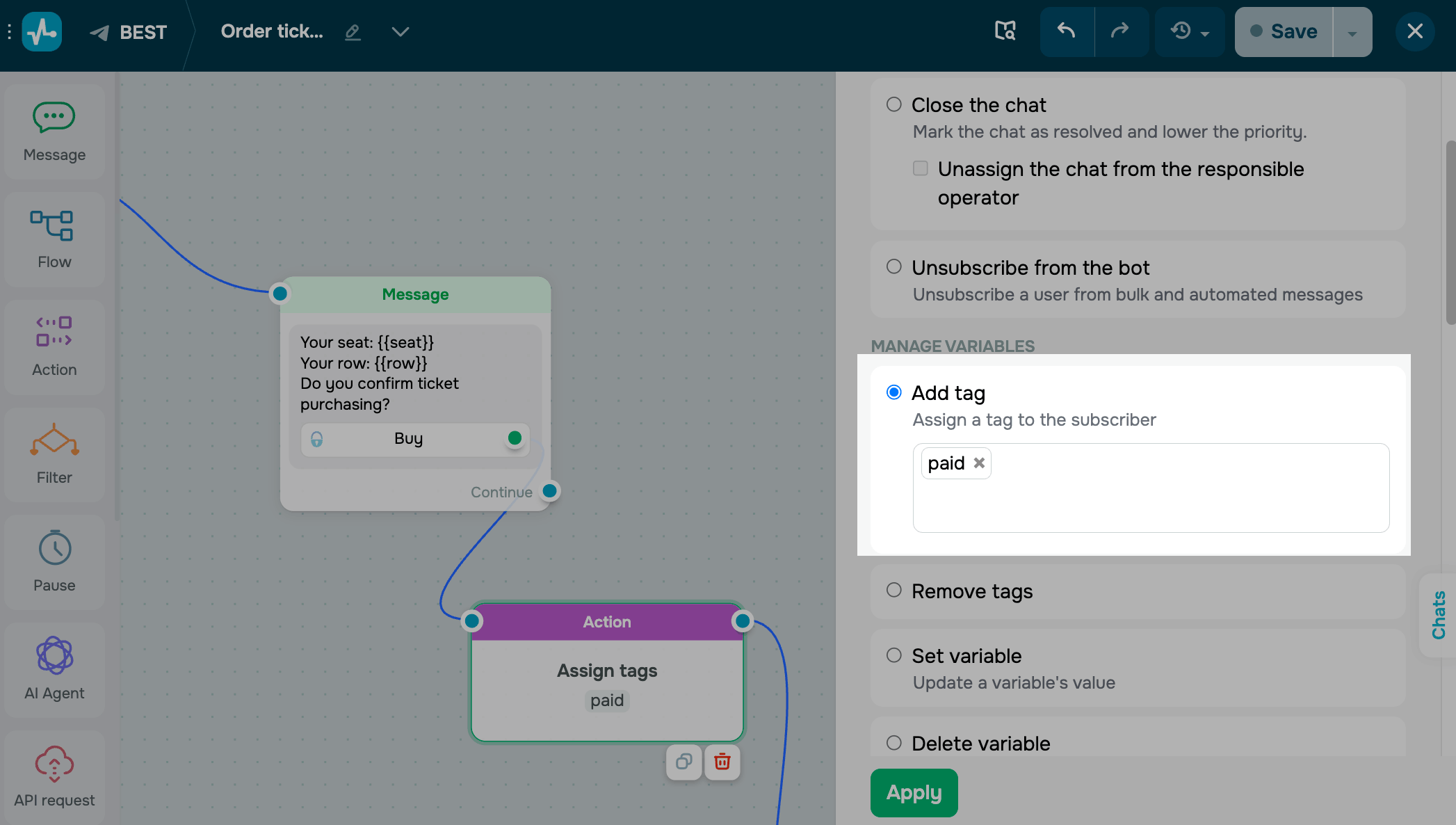Duplicate the Action block with copy icon
1456x825 pixels.
pos(684,762)
